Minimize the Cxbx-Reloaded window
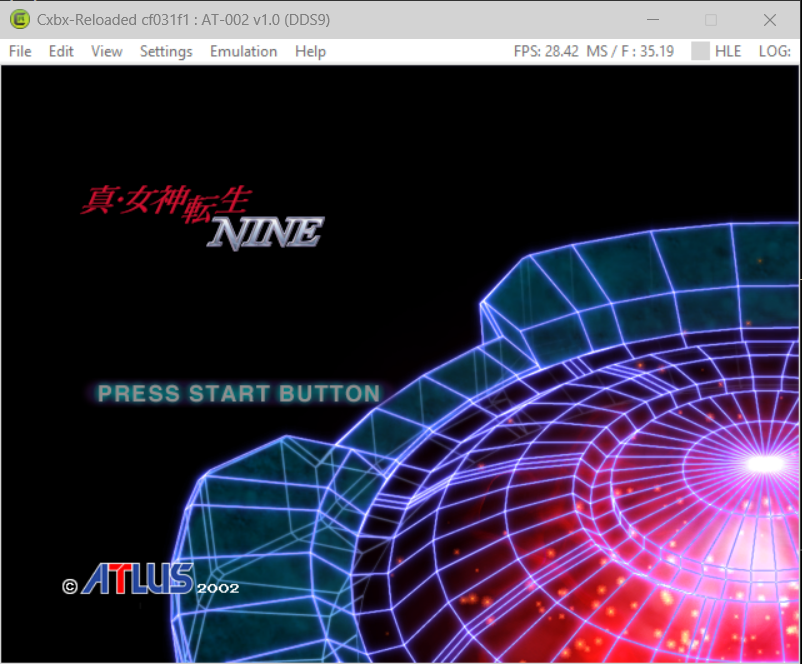802x664 pixels. coord(653,19)
